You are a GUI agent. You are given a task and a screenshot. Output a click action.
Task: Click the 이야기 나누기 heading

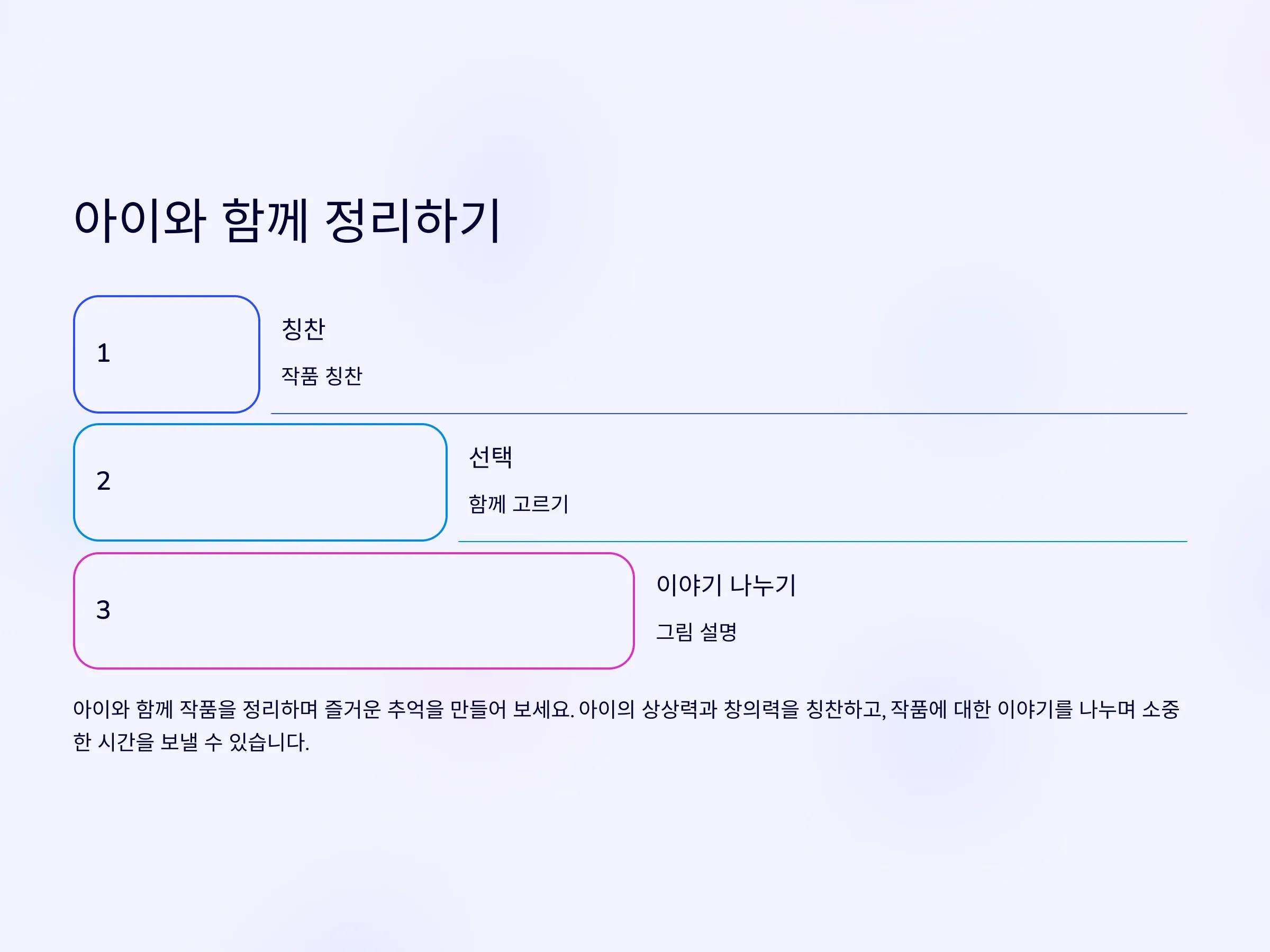725,585
